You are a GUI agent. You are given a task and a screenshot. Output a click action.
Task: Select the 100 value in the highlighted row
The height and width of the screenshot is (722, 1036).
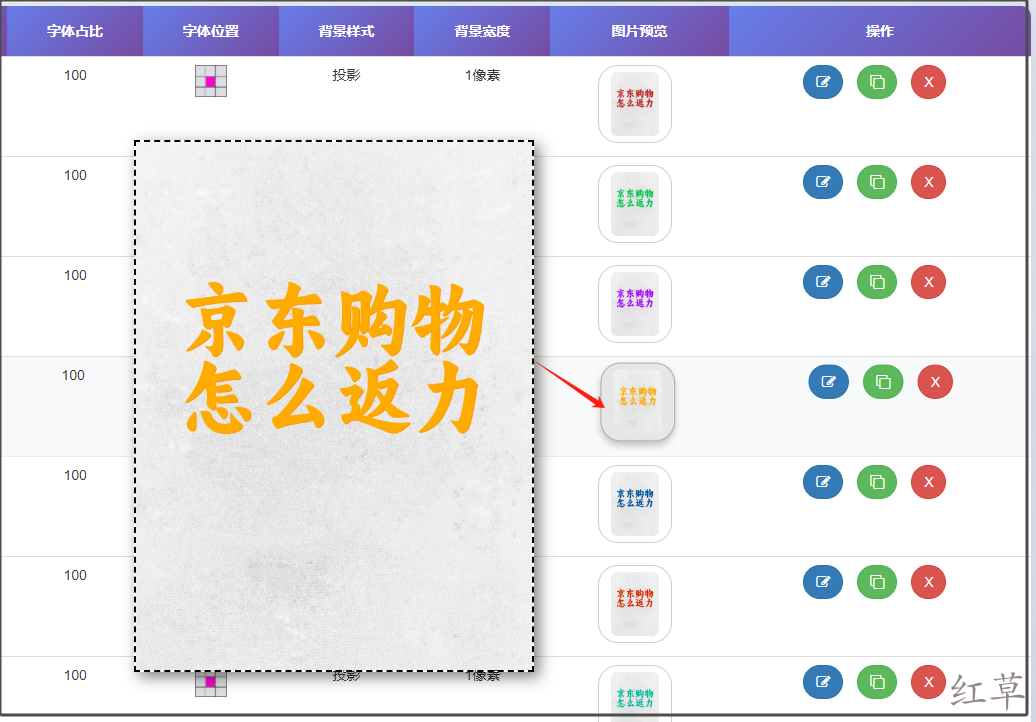[73, 375]
